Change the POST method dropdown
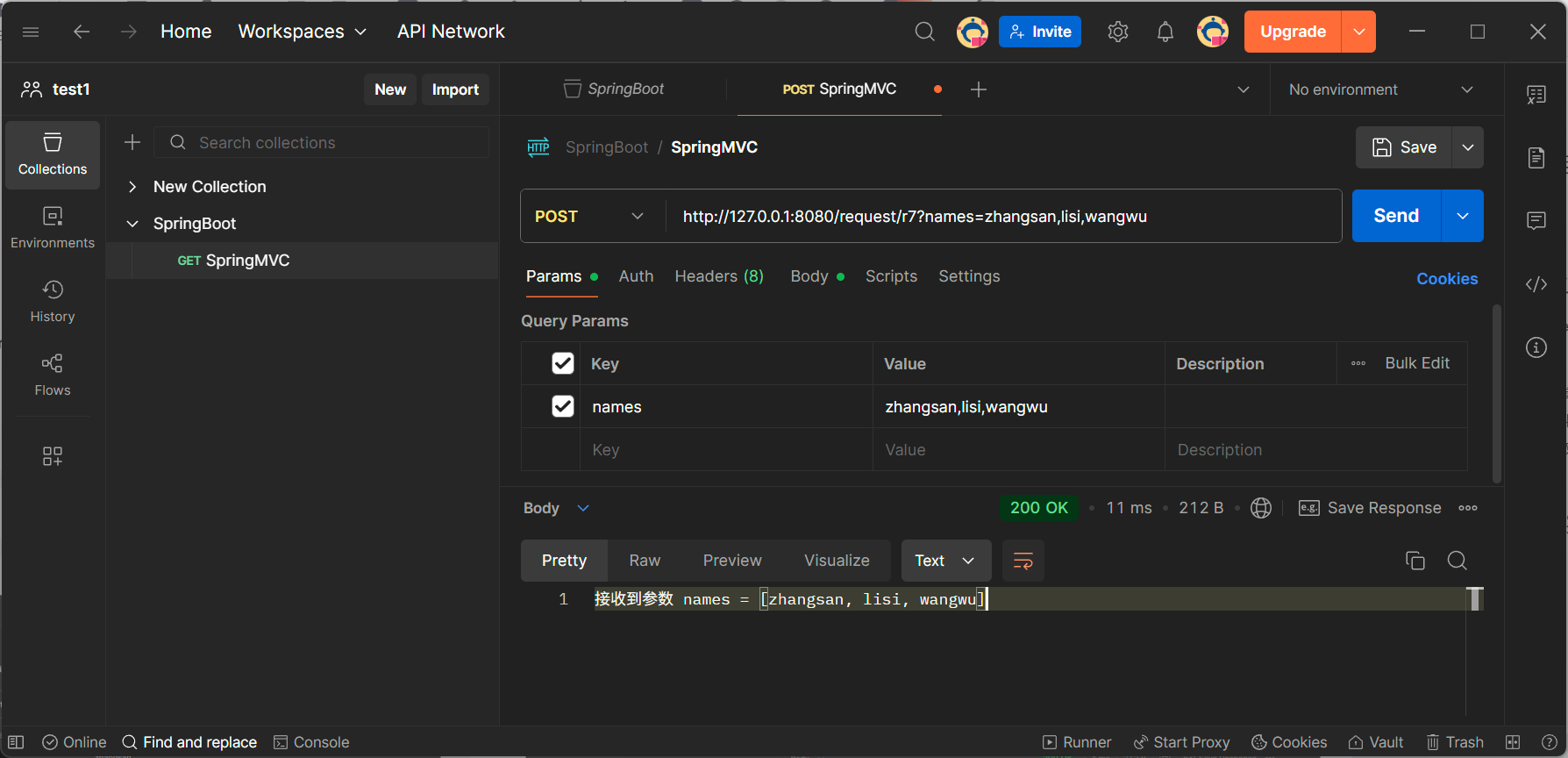 pyautogui.click(x=589, y=216)
